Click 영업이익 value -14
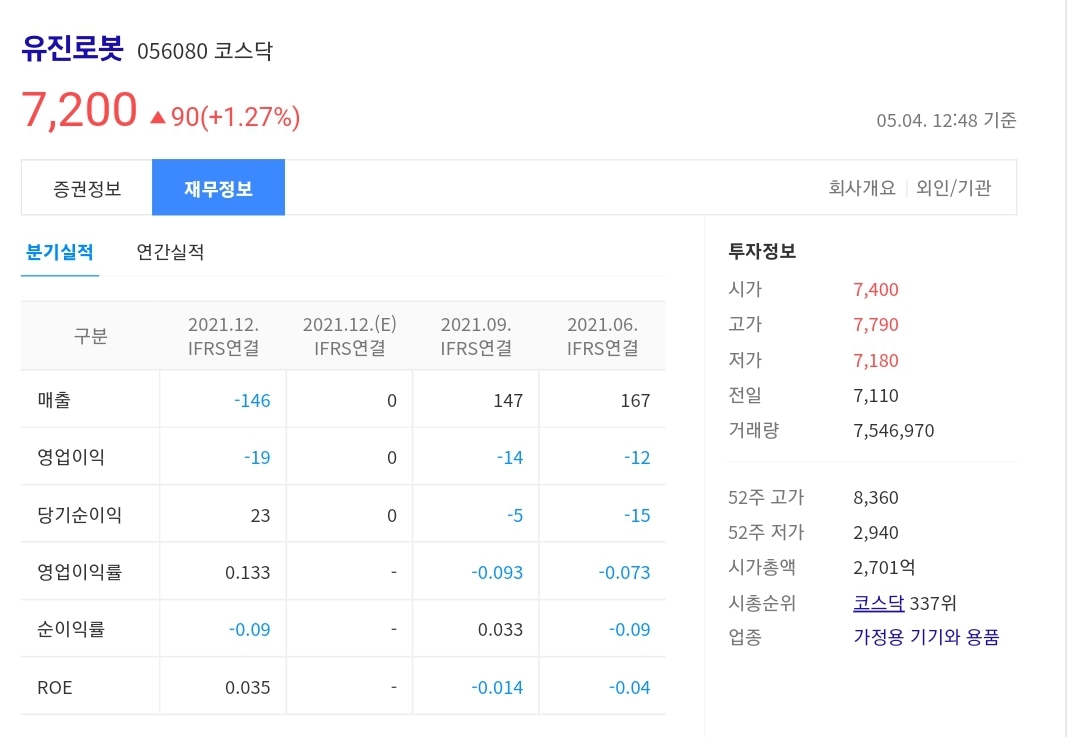The image size is (1080, 737). [510, 458]
